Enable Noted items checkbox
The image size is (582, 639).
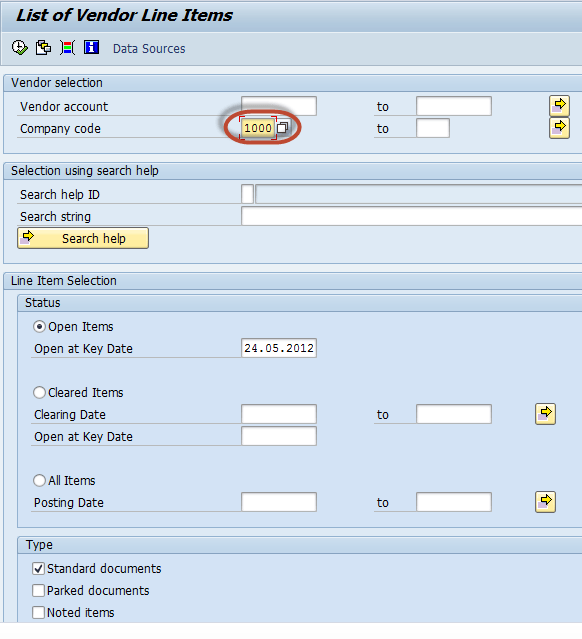point(38,613)
